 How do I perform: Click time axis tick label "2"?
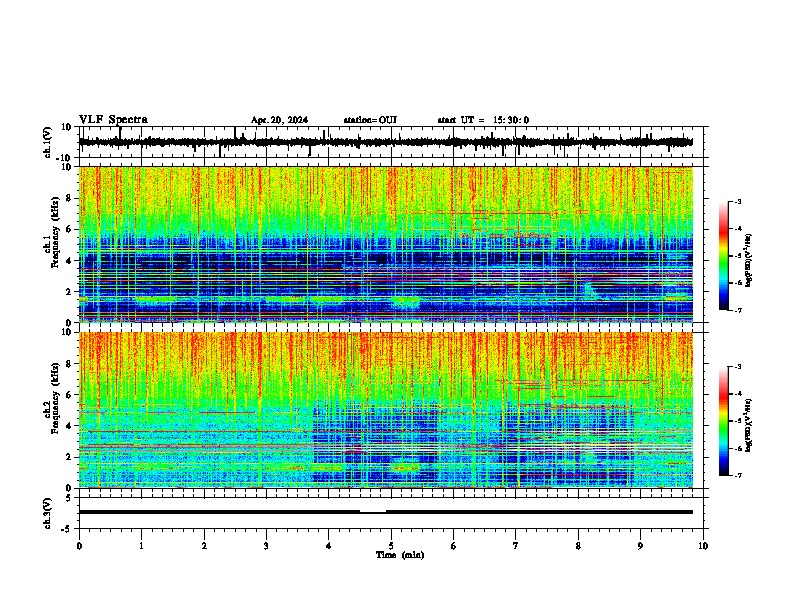point(204,546)
